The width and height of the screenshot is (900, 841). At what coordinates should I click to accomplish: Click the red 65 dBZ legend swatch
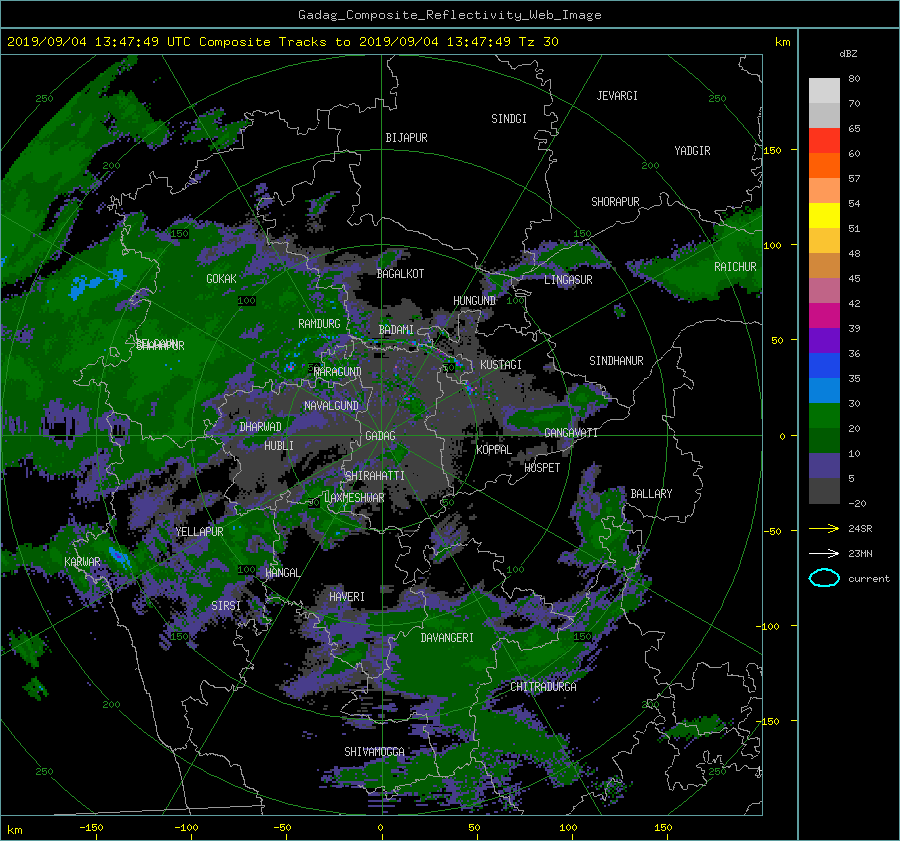coord(824,141)
